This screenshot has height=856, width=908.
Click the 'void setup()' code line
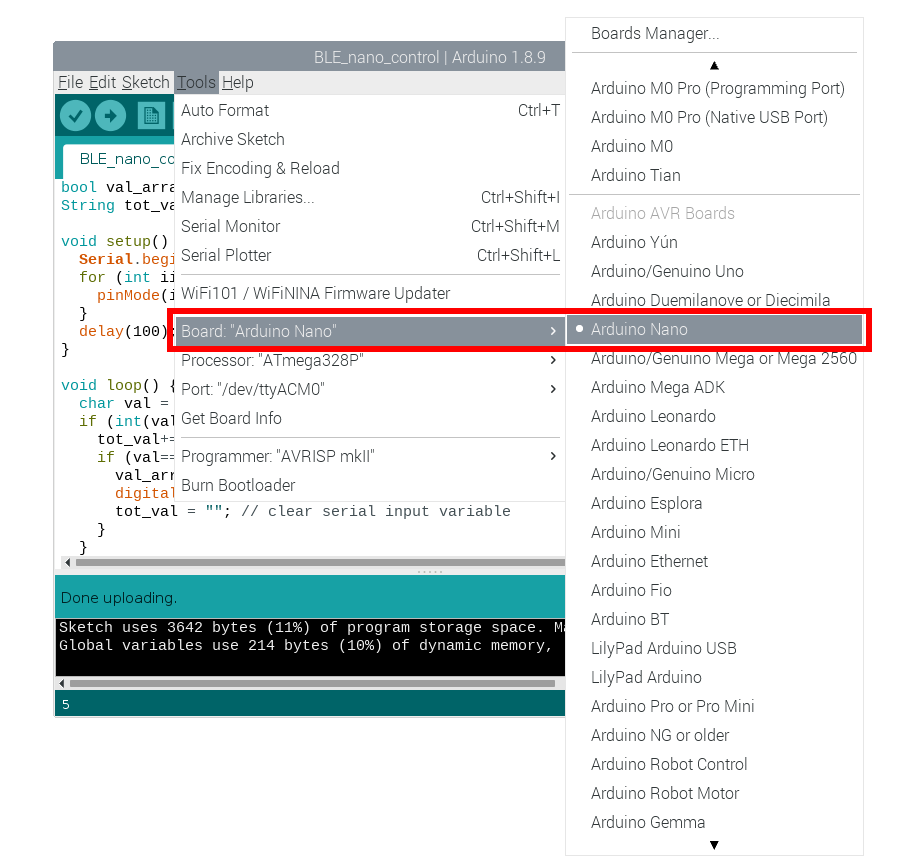click(x=115, y=241)
